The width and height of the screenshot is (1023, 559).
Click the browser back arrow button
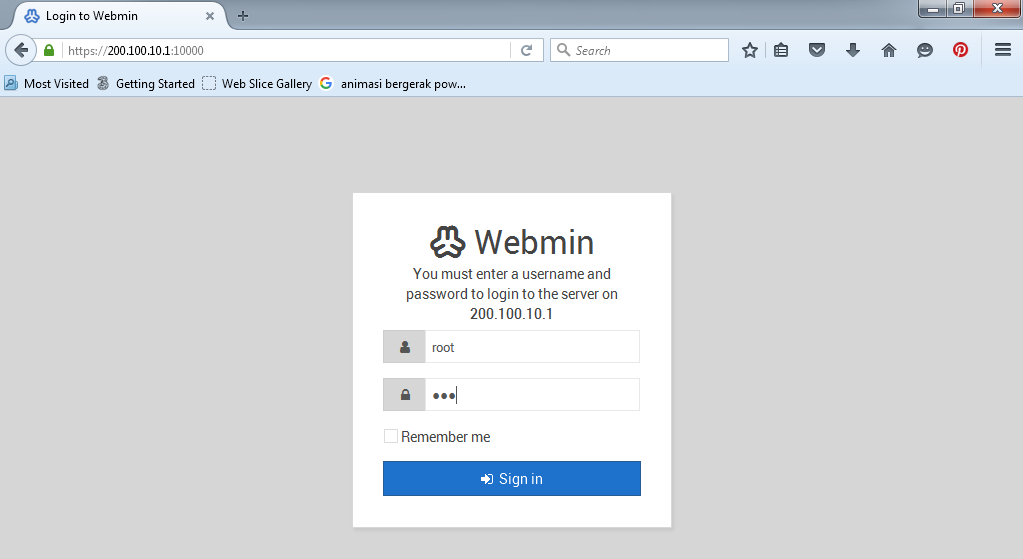click(x=21, y=50)
